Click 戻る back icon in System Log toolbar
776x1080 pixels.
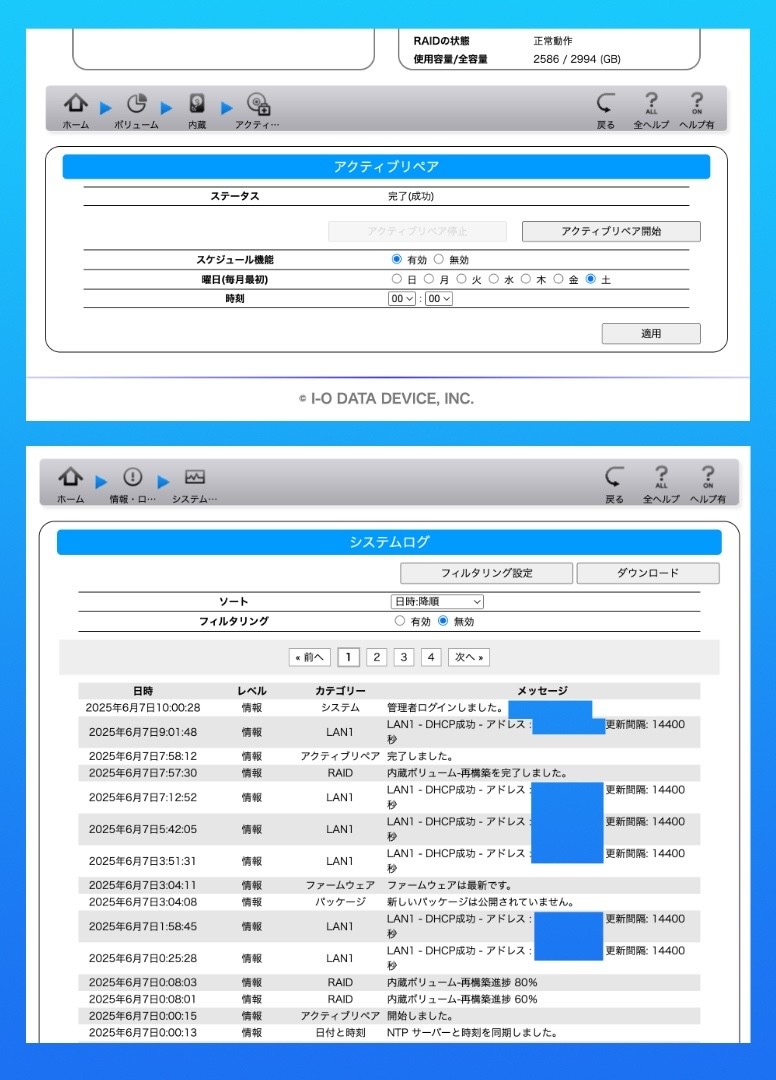(x=614, y=485)
